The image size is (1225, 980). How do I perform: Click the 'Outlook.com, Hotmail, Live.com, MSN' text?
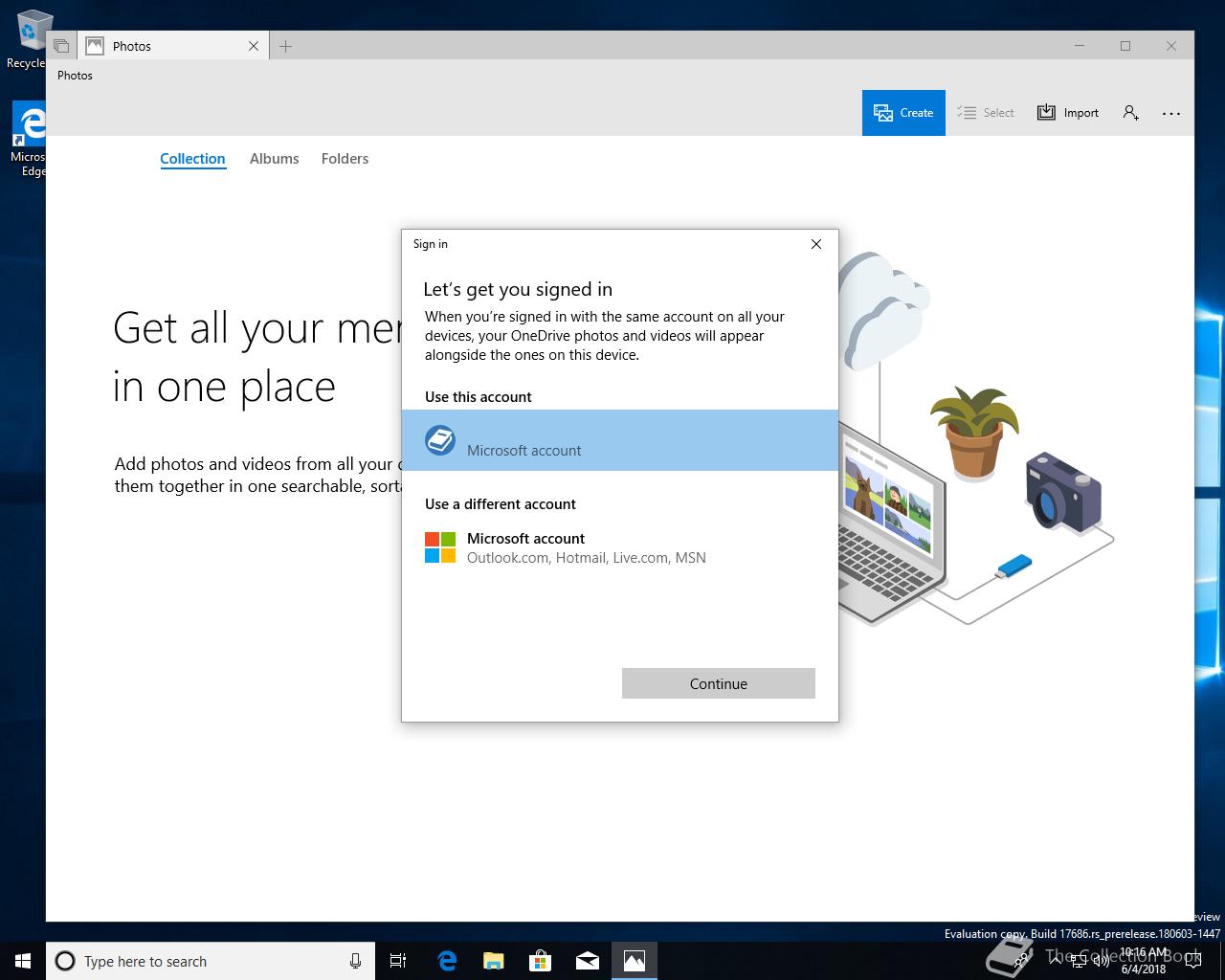coord(587,558)
